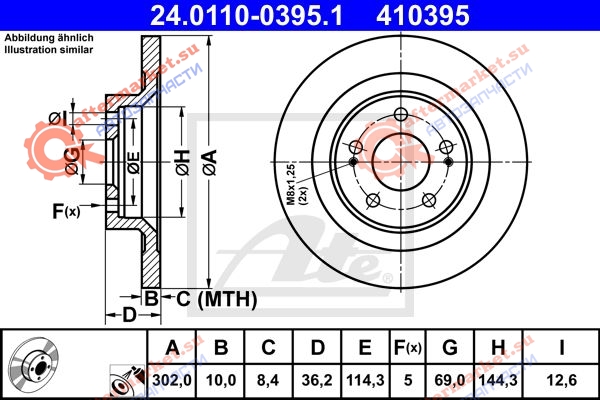Select column header F(x) in the table
Screen dimensions: 600x400
(408, 347)
